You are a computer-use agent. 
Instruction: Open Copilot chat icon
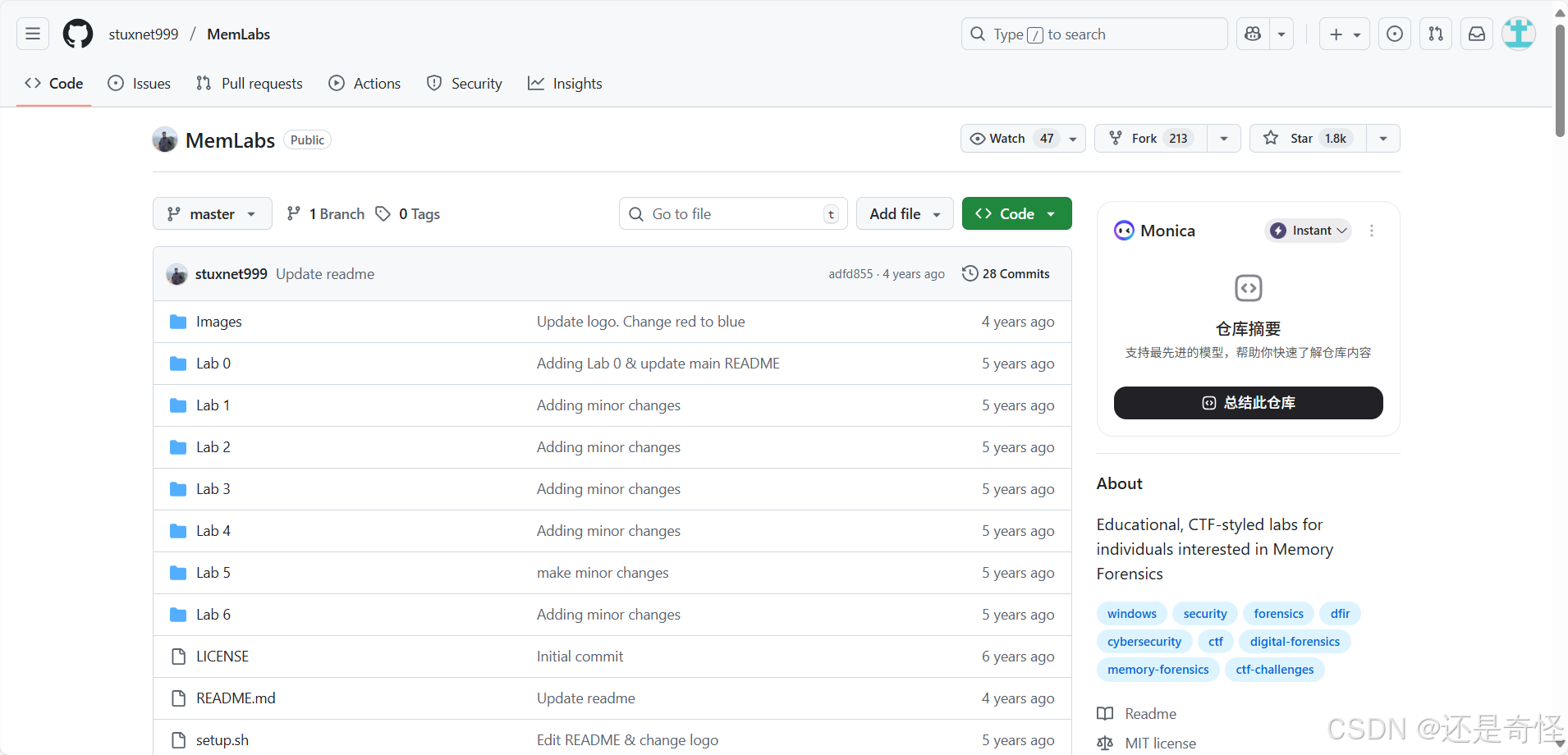tap(1253, 34)
